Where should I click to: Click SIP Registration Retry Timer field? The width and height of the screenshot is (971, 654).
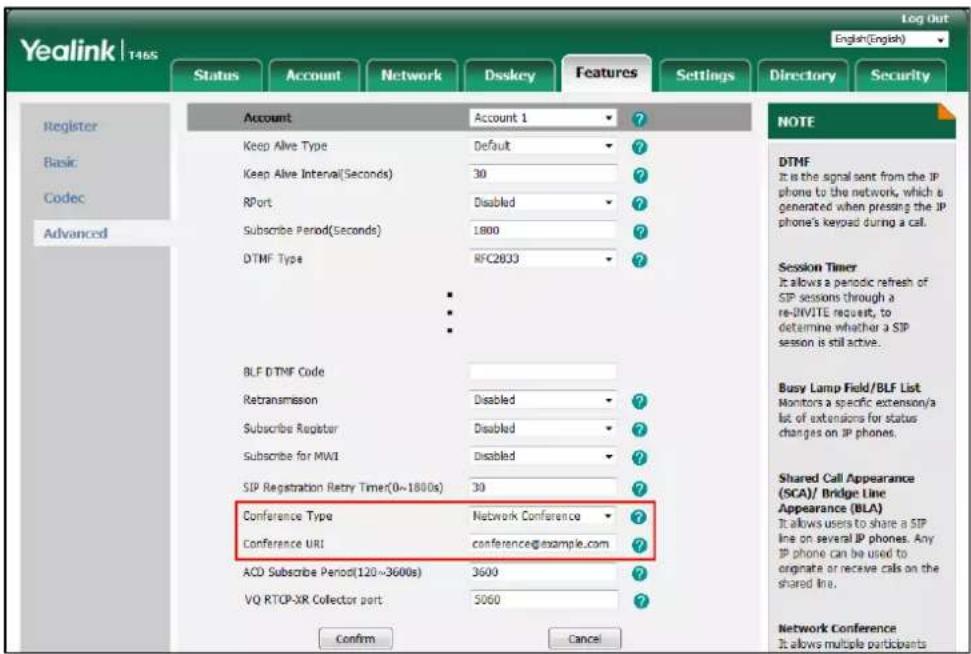pos(543,487)
